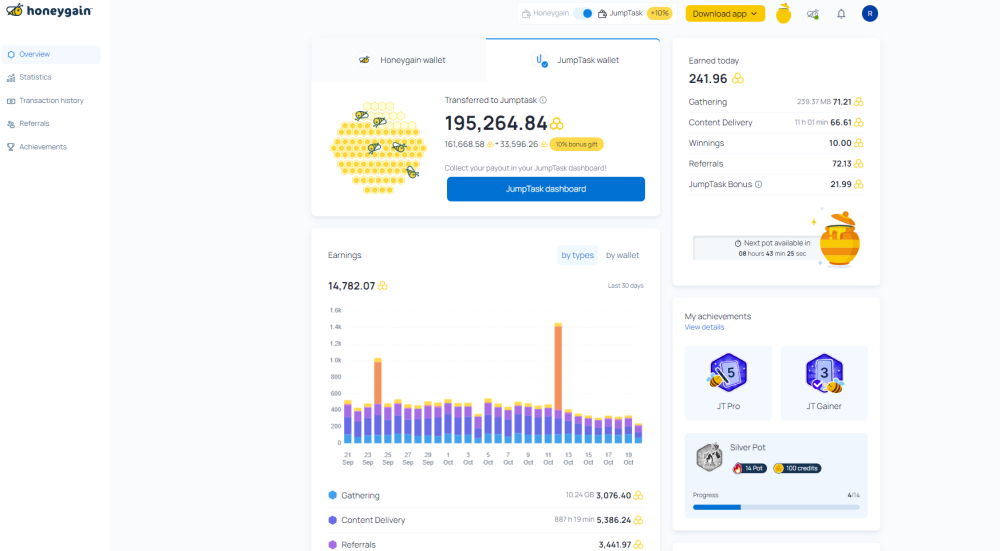Click the Honeygain bee logo
This screenshot has width=1000, height=551.
[x=49, y=10]
